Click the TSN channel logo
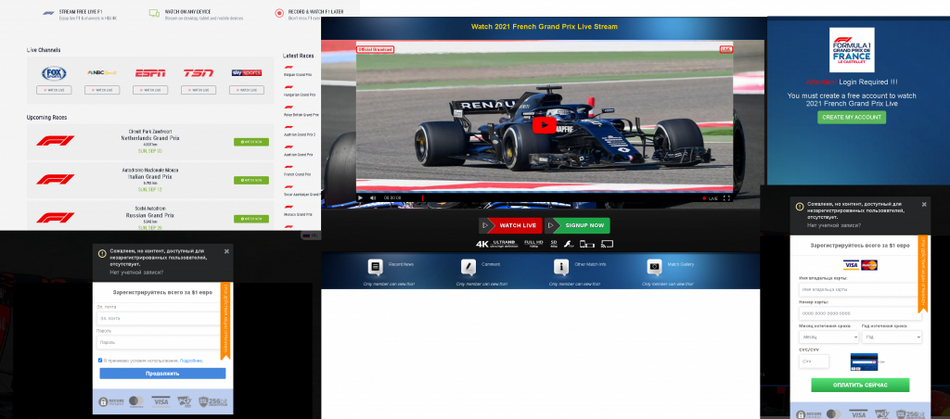950x419 pixels. coord(198,73)
